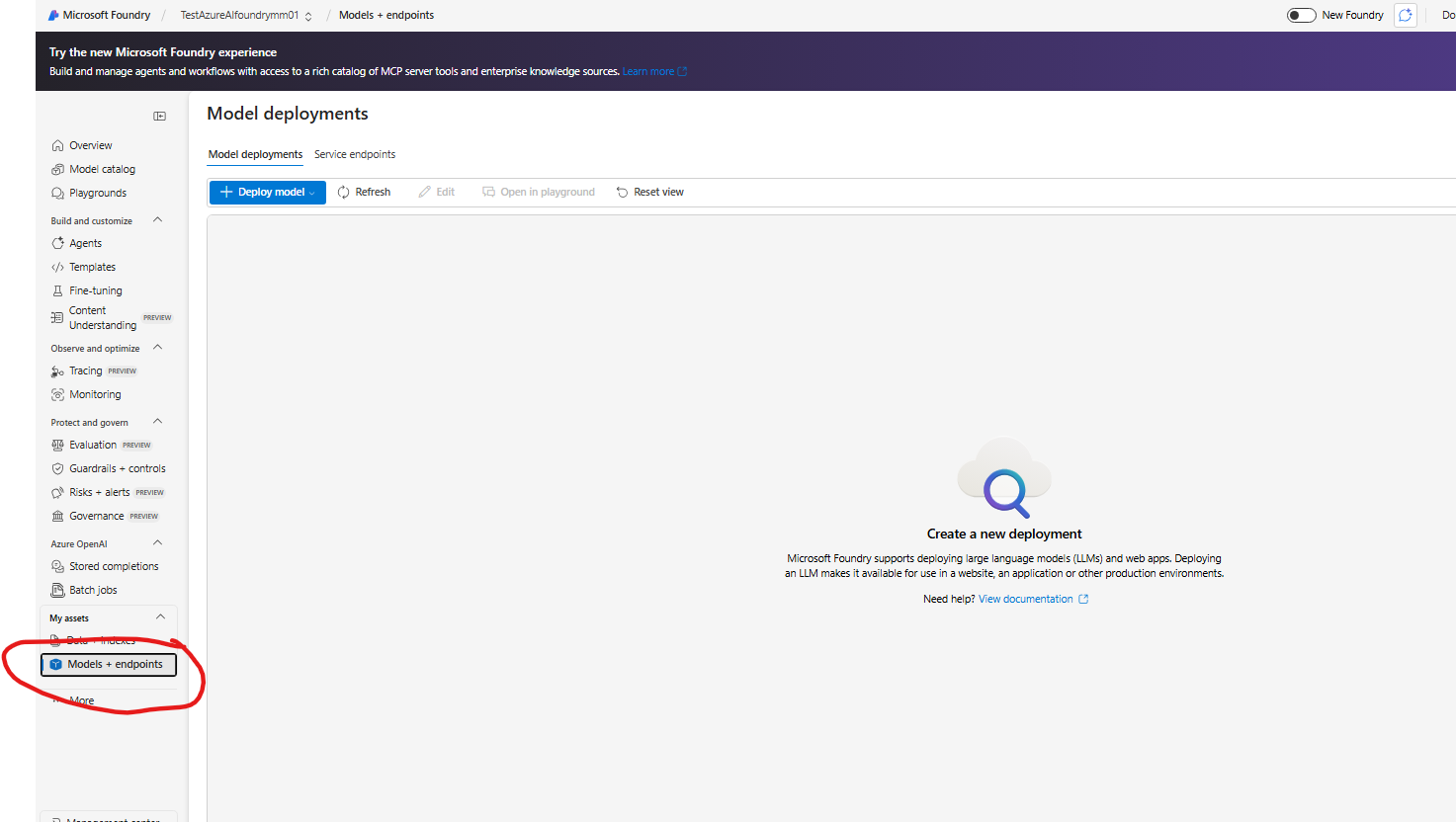Viewport: 1456px width, 822px height.
Task: Open the View documentation link
Action: pyautogui.click(x=1033, y=599)
